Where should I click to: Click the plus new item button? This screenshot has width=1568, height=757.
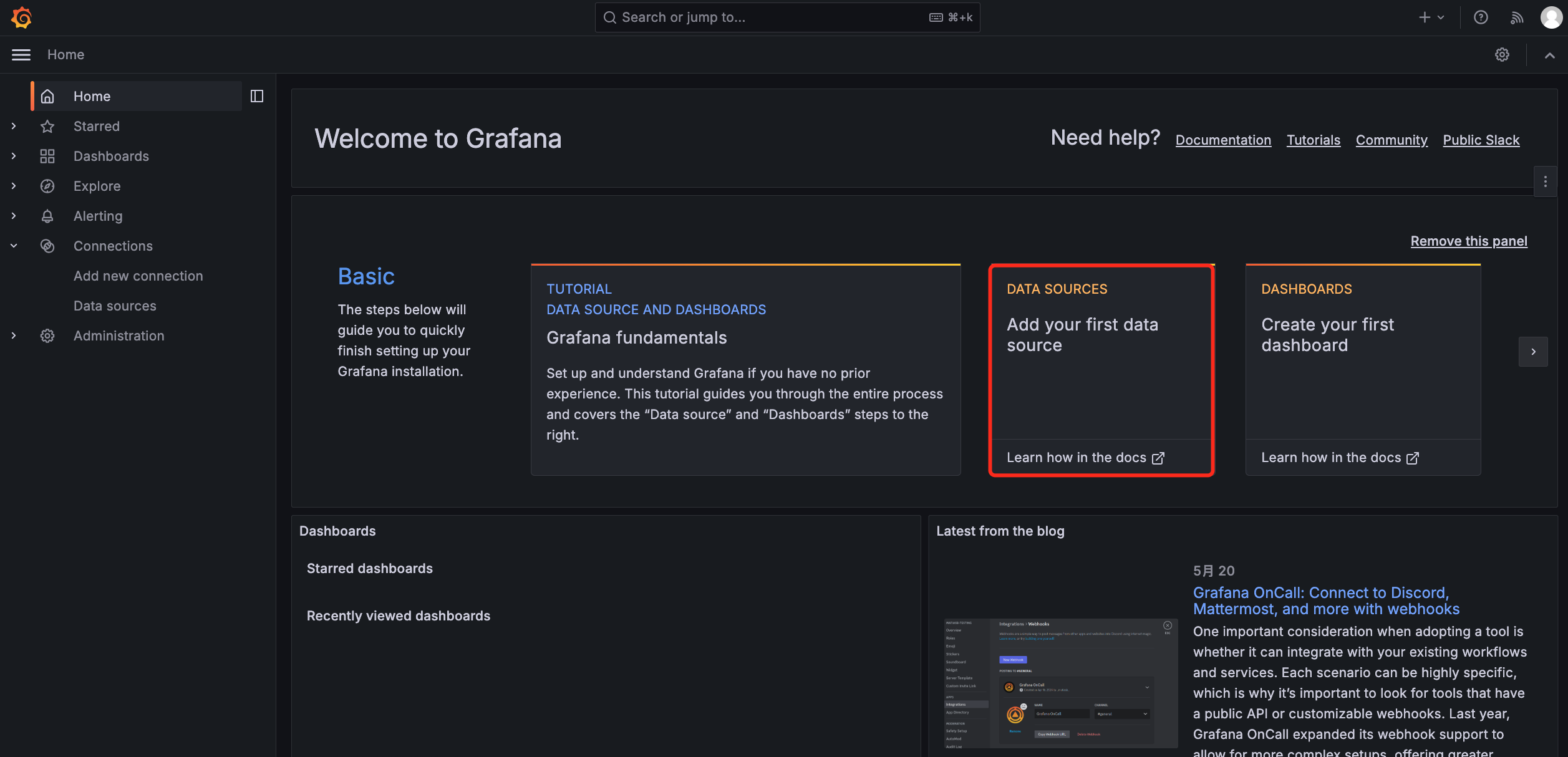pos(1431,17)
